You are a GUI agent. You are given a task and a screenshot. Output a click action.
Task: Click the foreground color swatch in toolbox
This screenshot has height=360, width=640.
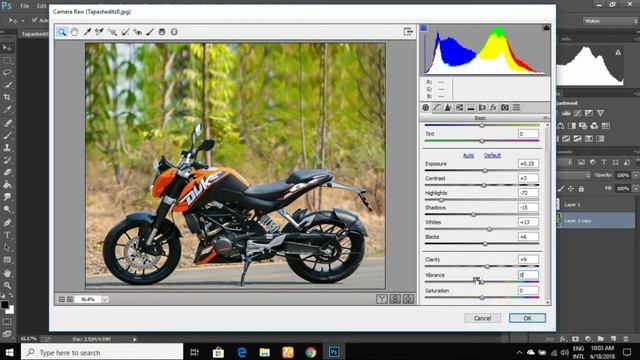pyautogui.click(x=4, y=305)
